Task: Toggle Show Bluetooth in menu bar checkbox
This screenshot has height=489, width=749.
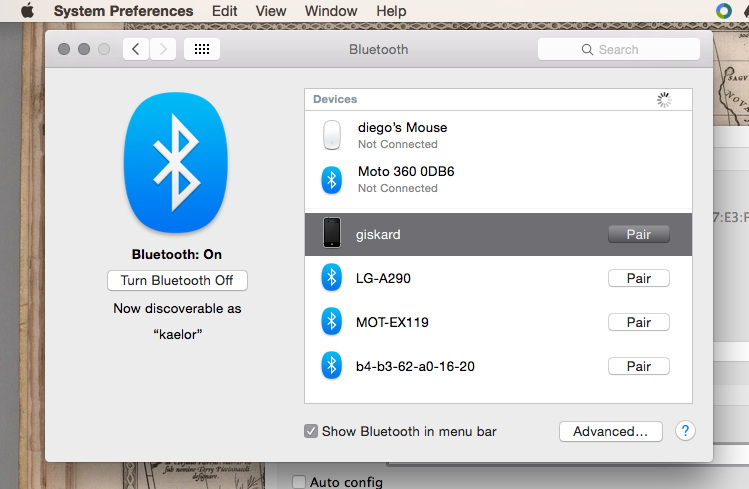Action: click(x=311, y=431)
